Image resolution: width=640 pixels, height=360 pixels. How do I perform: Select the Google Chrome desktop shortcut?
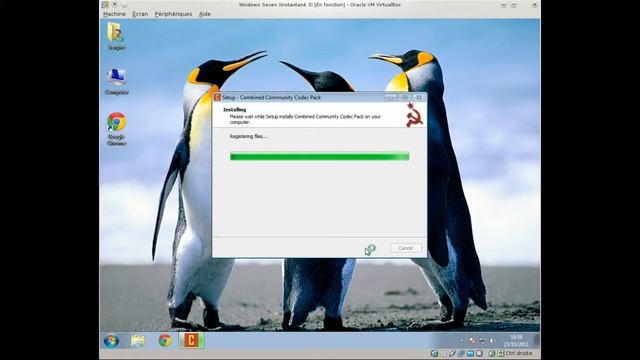point(116,129)
